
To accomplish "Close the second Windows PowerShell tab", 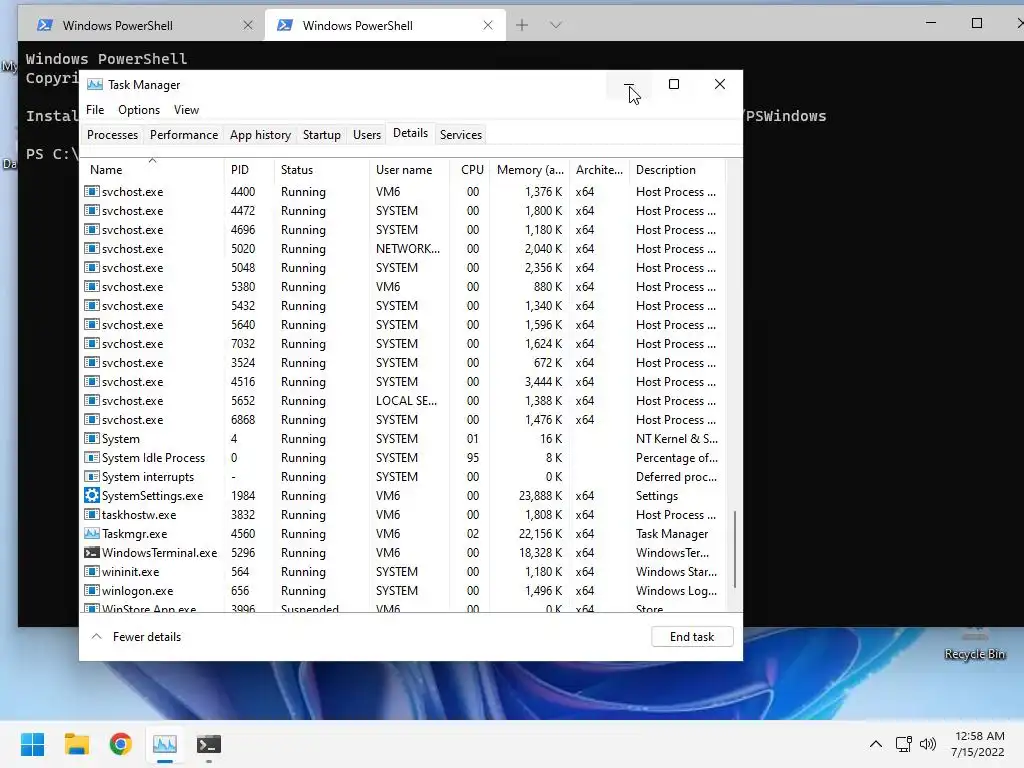I will [x=488, y=25].
